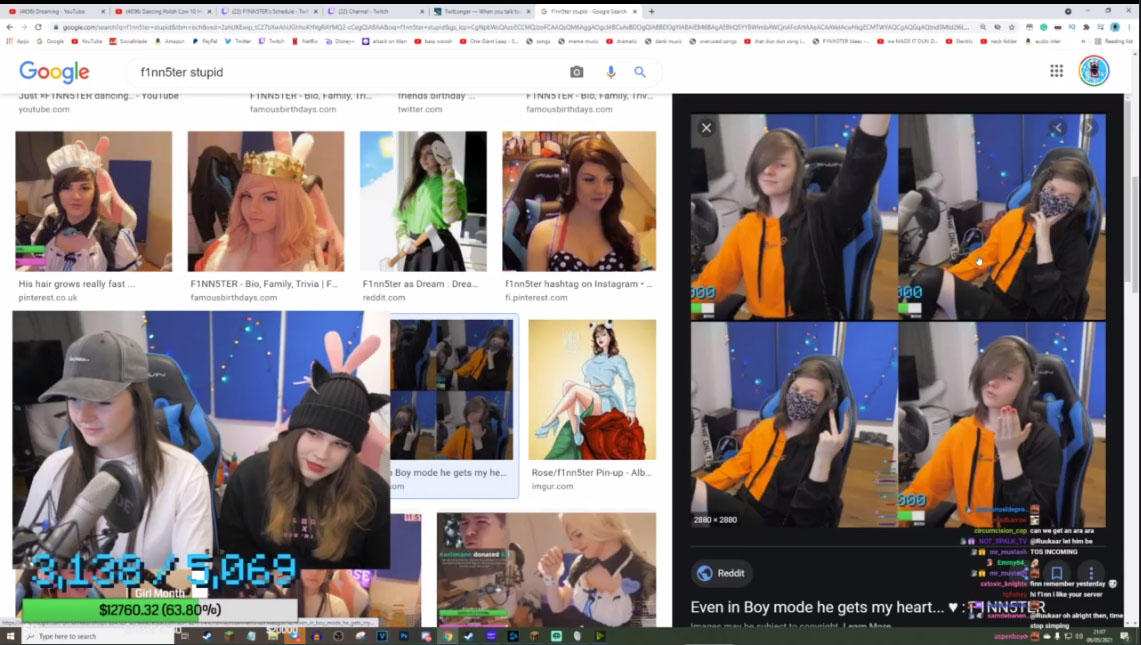Open the extensions puzzle icon

pos(1086,27)
